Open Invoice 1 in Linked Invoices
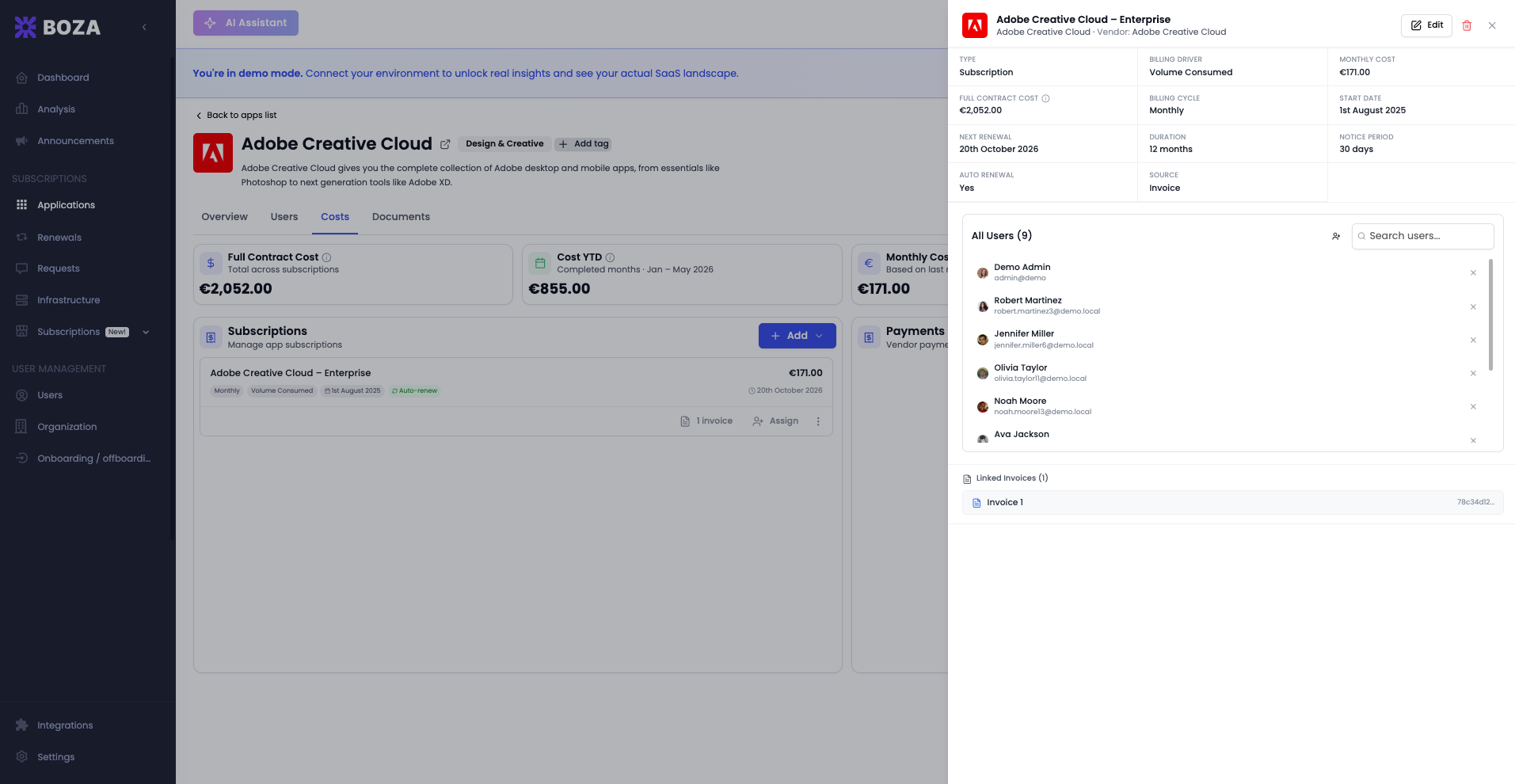The image size is (1515, 784). (1232, 503)
